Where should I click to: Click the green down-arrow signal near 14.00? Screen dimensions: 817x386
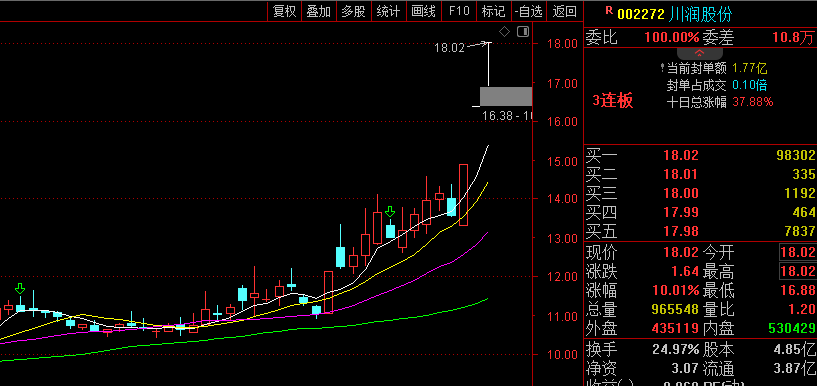[x=390, y=211]
